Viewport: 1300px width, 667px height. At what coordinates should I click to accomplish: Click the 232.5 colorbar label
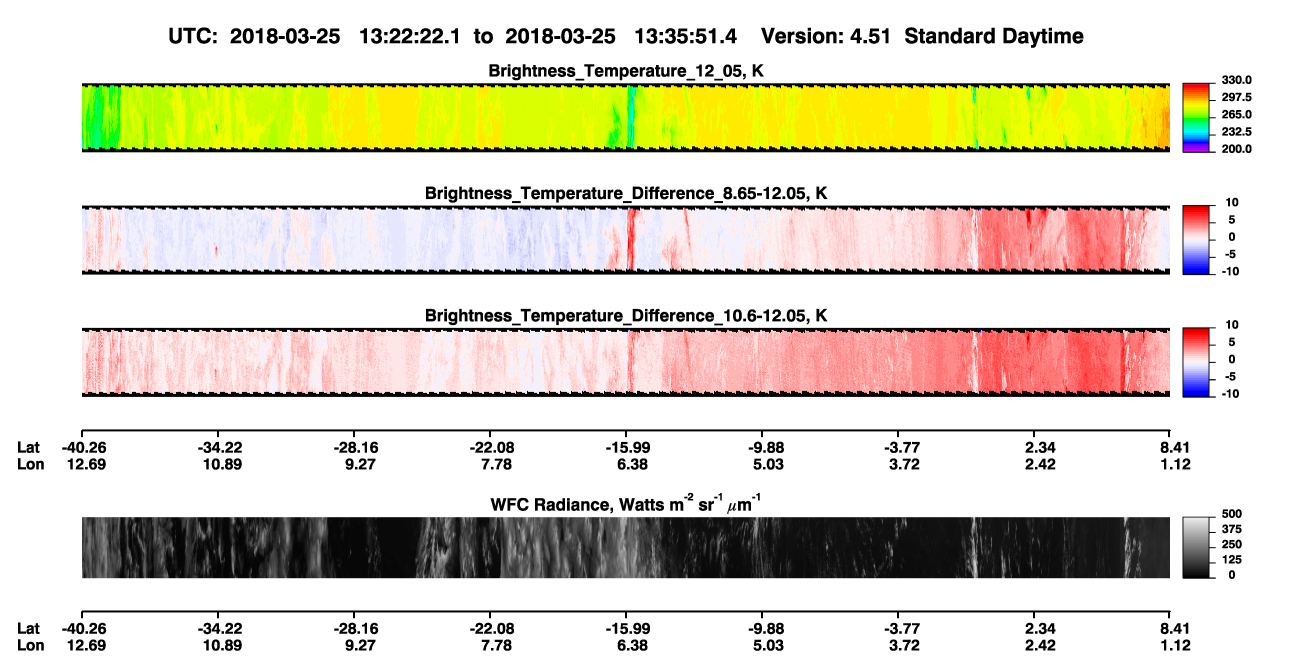1237,131
